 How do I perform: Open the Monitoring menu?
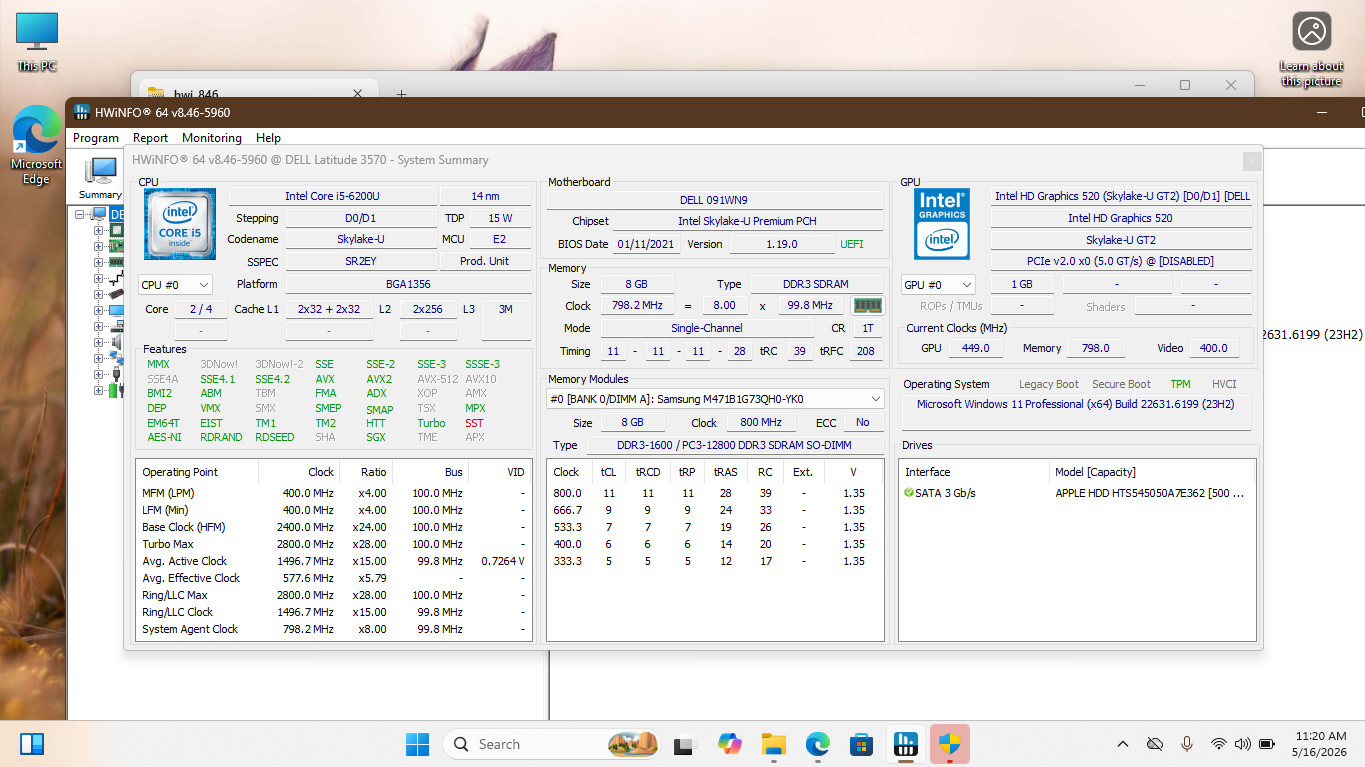click(x=211, y=138)
